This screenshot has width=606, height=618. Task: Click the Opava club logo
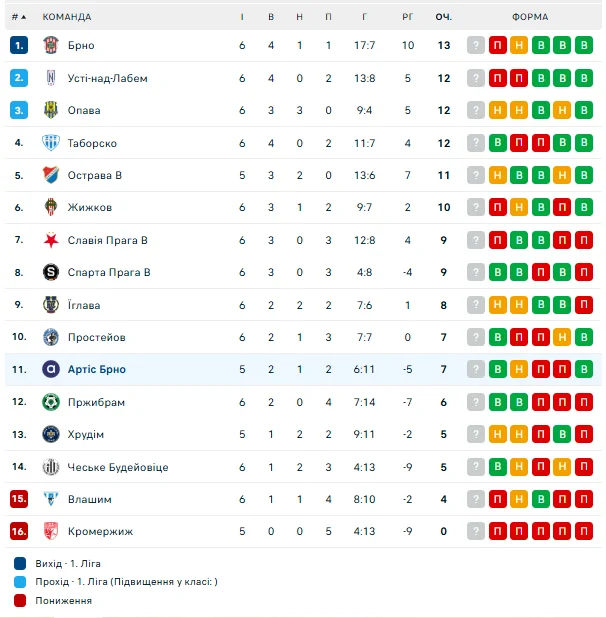tap(51, 110)
